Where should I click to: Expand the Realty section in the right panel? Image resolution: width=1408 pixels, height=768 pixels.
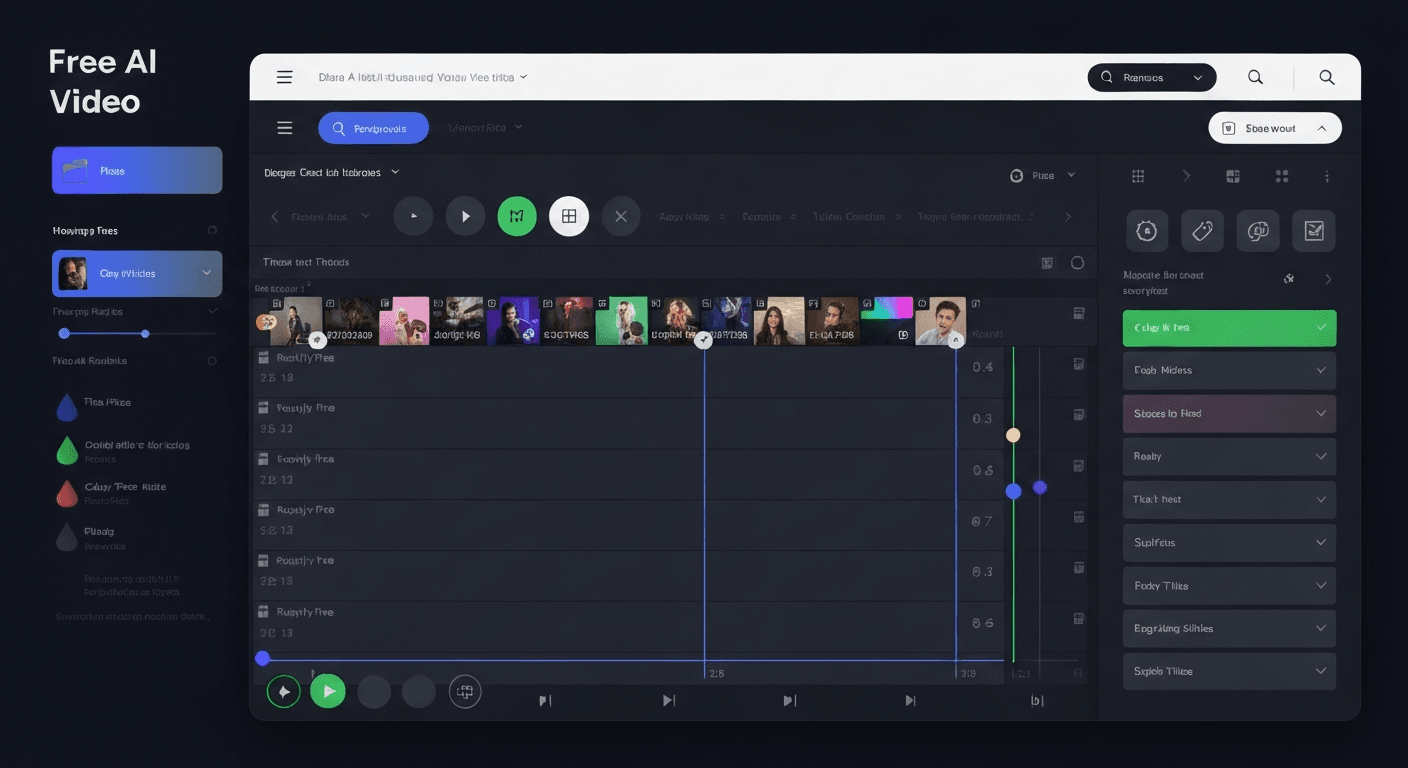1228,456
